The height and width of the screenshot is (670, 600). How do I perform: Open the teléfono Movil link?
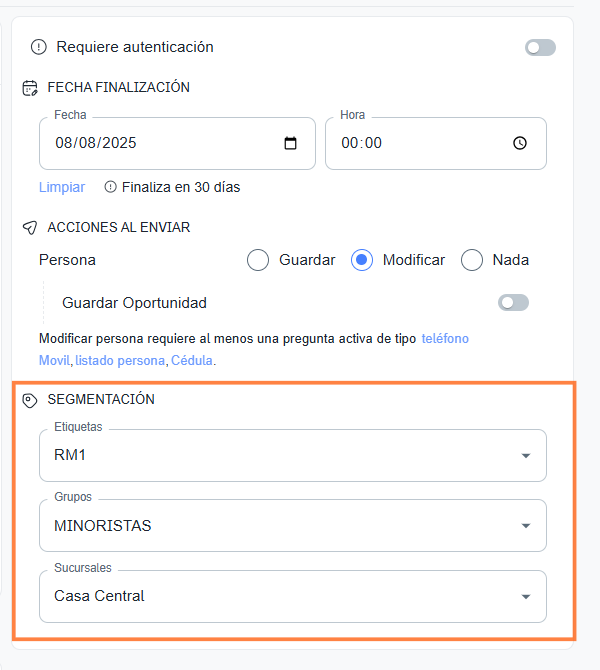coord(445,339)
